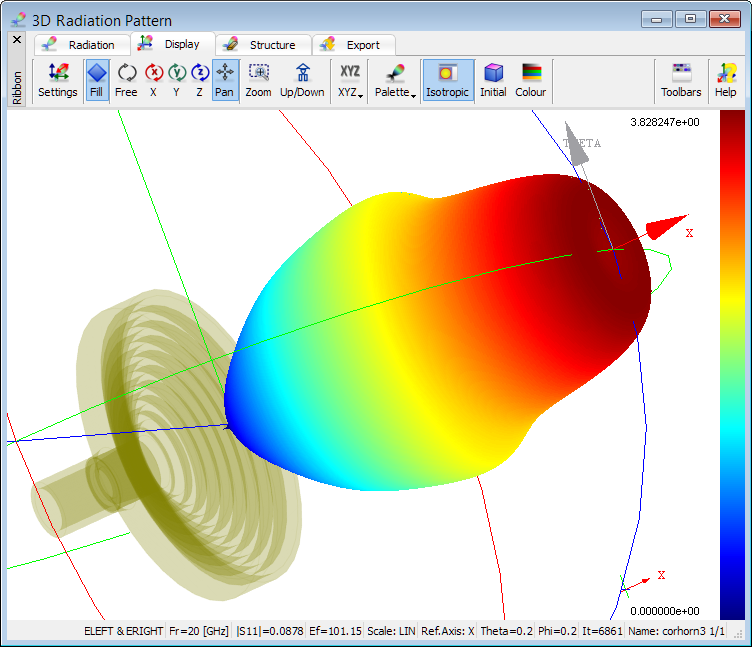Click the Scale: LIN status field
The width and height of the screenshot is (752, 647).
(x=392, y=631)
